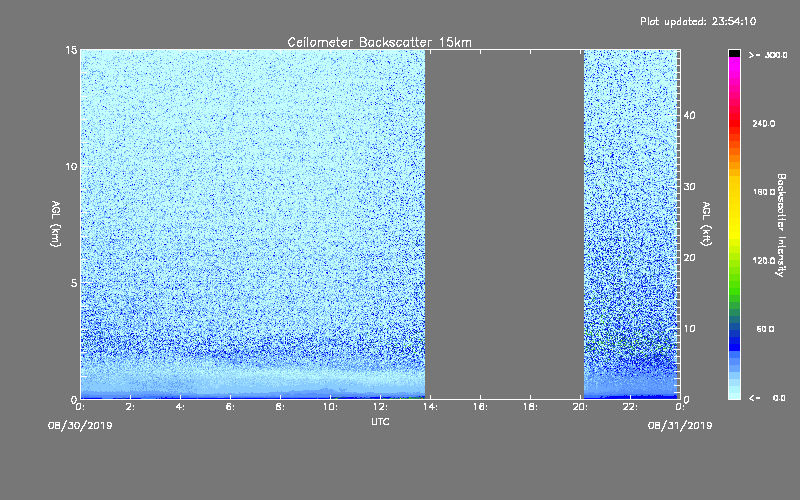Click the backscatter data after 20 UTC
Viewport: 800px width, 500px height.
632,224
